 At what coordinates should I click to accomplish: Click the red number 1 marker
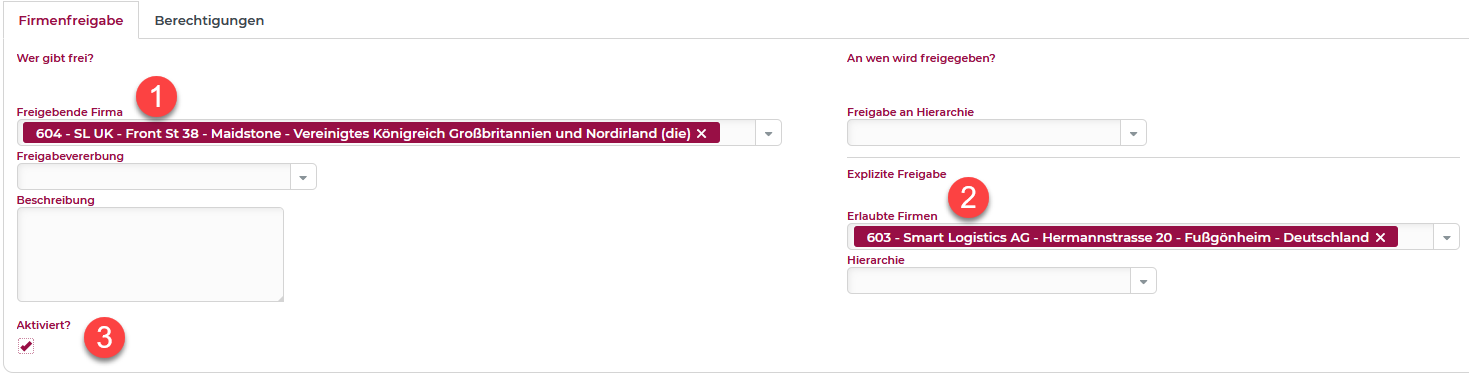pos(155,98)
